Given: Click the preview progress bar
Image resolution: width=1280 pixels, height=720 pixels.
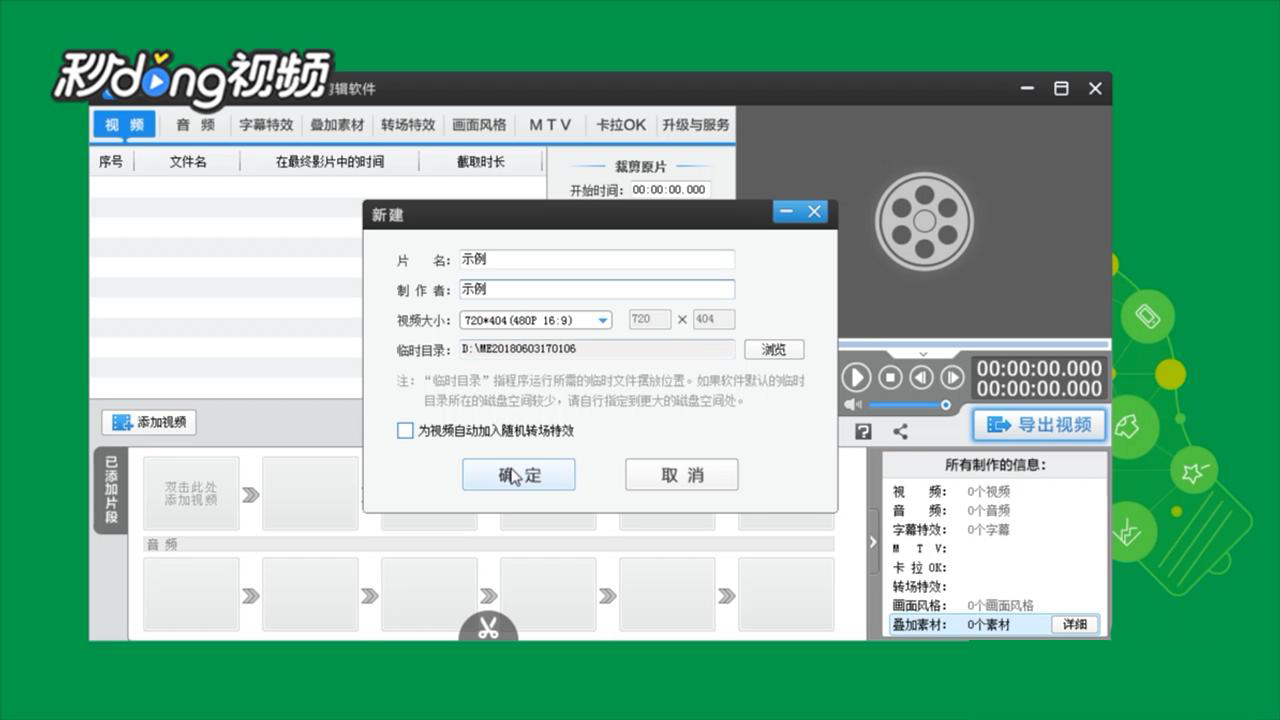Looking at the screenshot, I should pyautogui.click(x=973, y=343).
